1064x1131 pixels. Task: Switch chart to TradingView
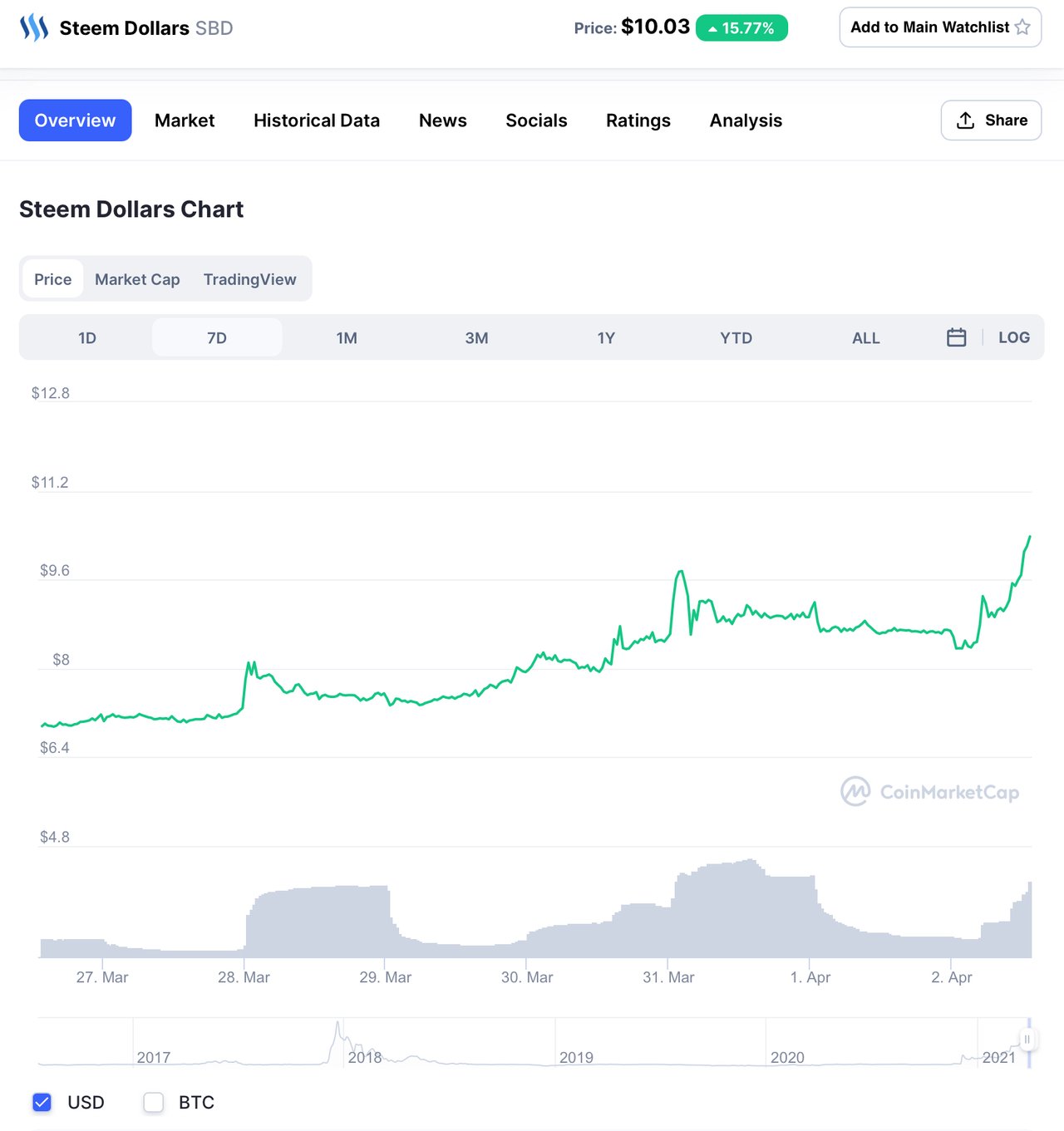click(x=249, y=279)
